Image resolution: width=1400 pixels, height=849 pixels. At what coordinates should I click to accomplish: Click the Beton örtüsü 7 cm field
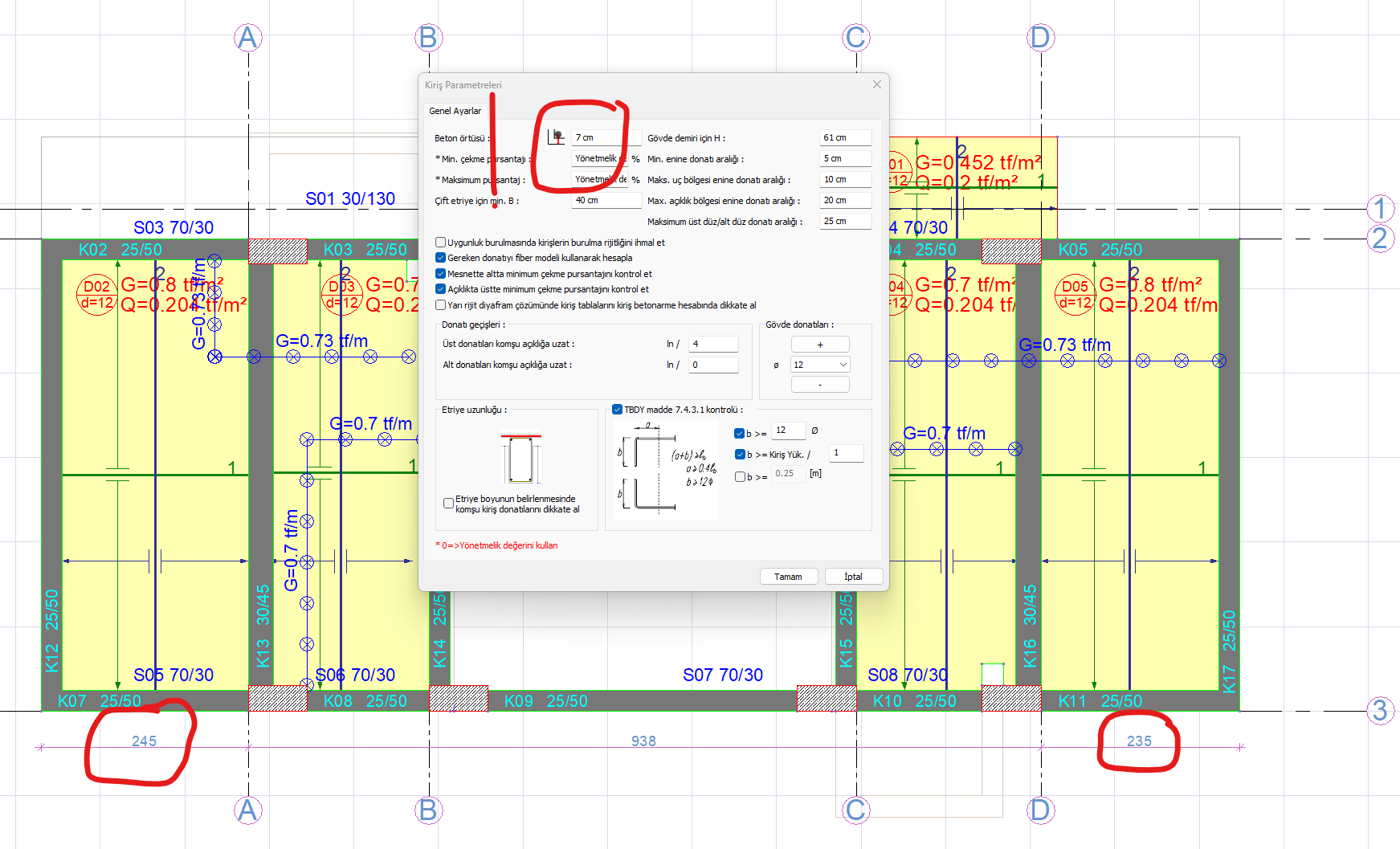[x=606, y=137]
